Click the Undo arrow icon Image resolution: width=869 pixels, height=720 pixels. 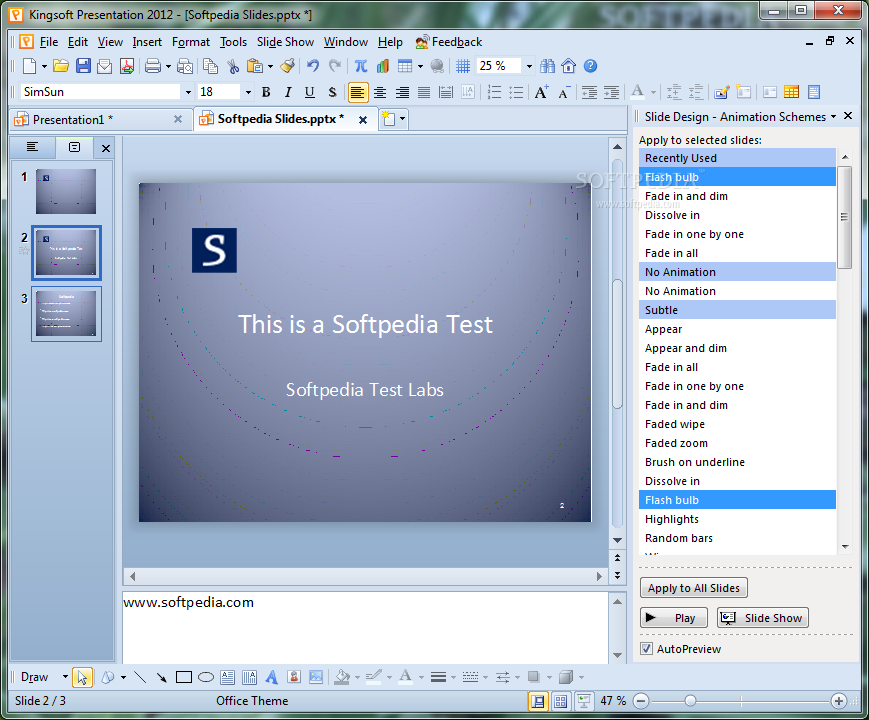313,66
